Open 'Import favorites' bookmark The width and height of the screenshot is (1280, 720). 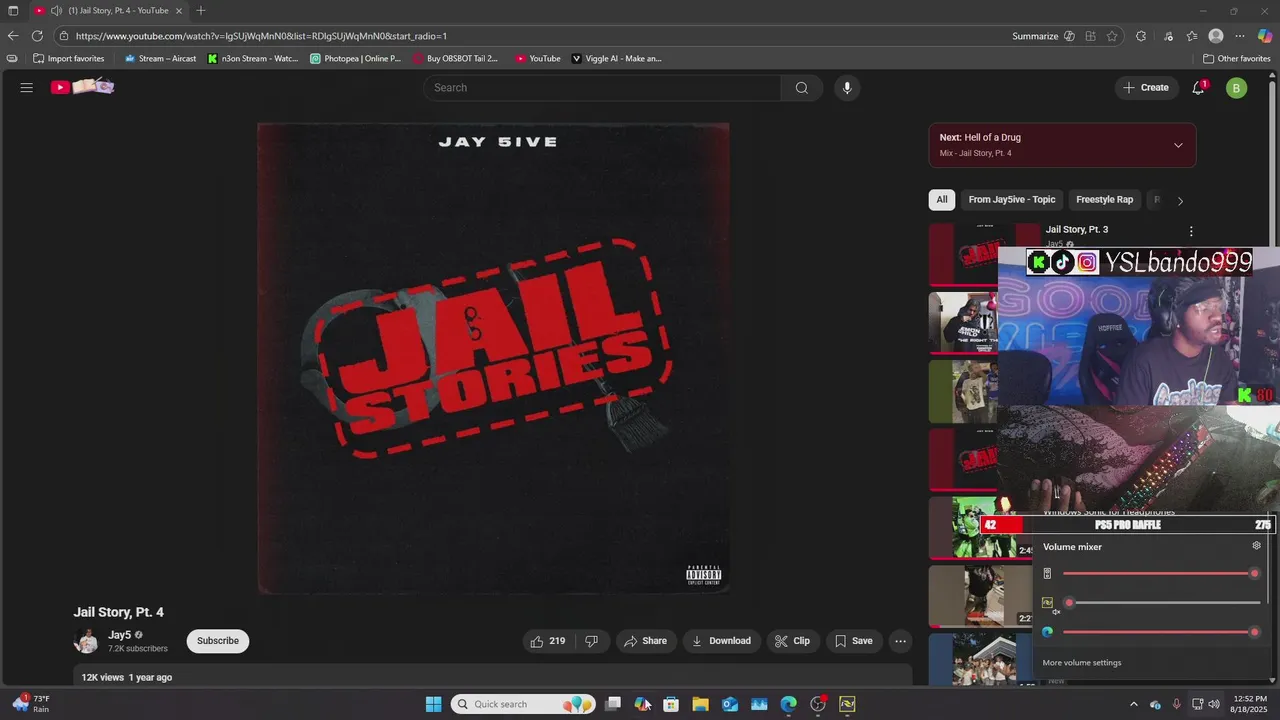(x=68, y=59)
